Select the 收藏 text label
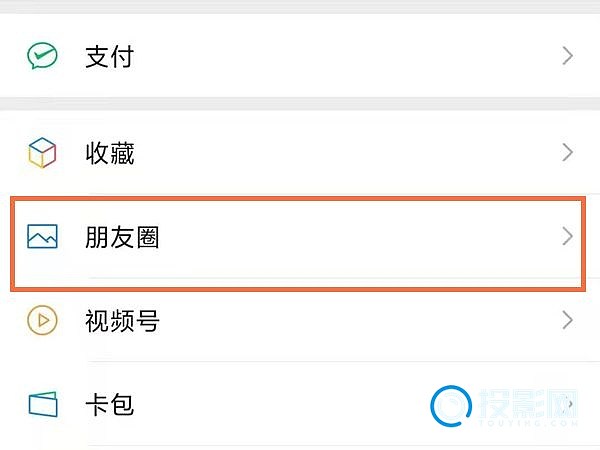The height and width of the screenshot is (450, 600). click(x=109, y=153)
